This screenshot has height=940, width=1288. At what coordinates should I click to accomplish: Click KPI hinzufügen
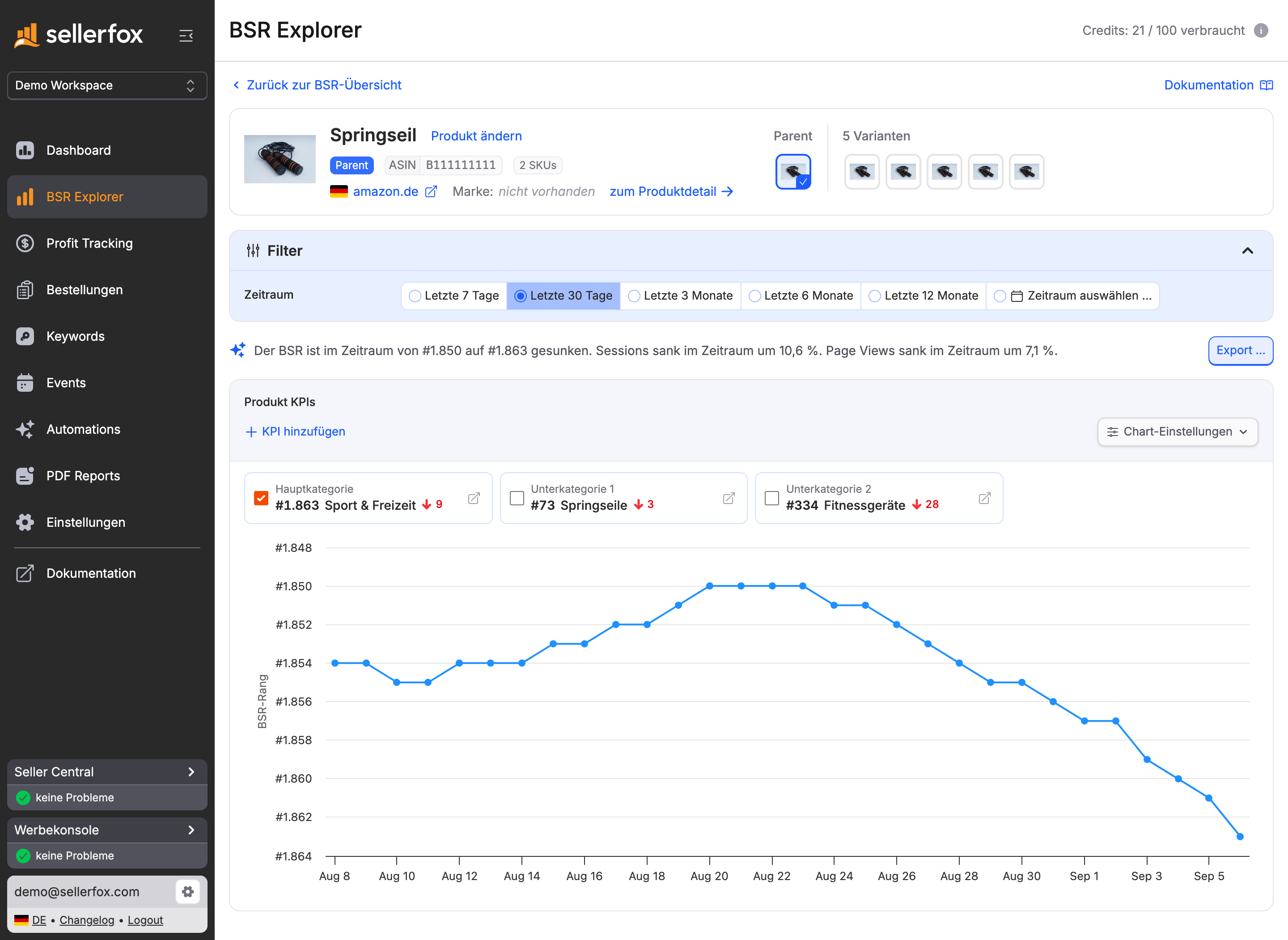[x=295, y=432]
